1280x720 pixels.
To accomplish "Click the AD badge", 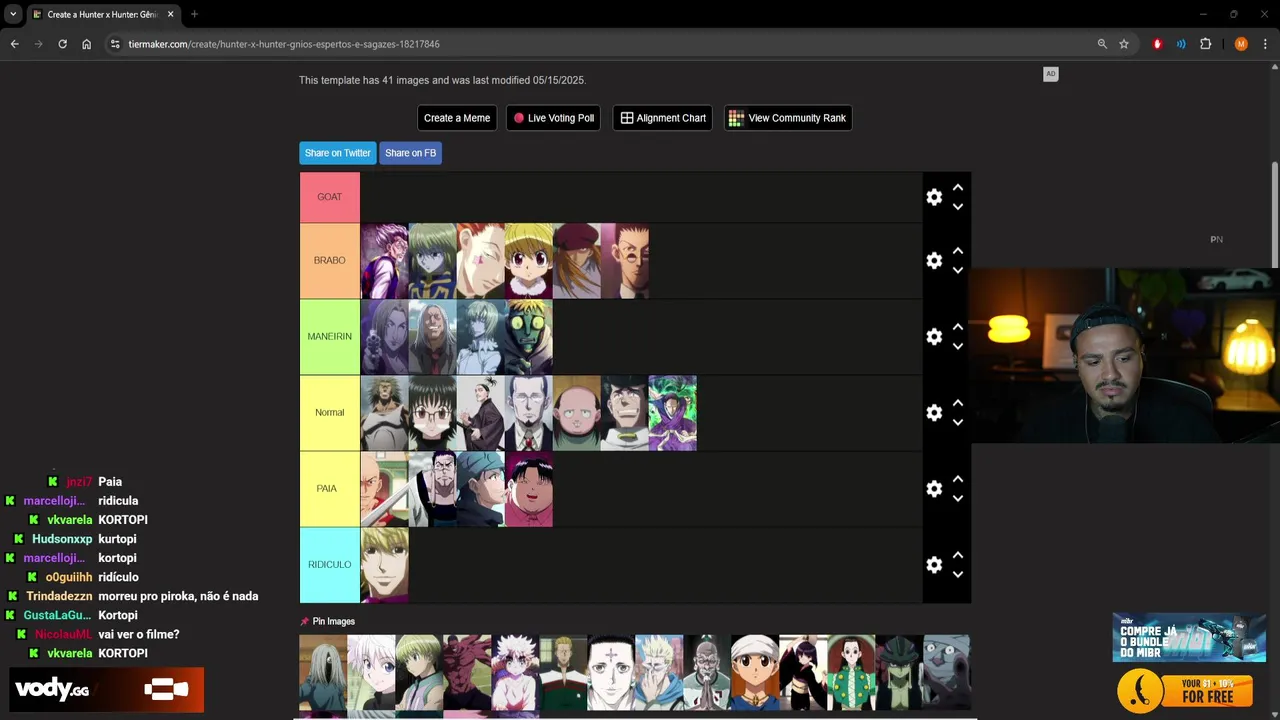I will point(1051,74).
